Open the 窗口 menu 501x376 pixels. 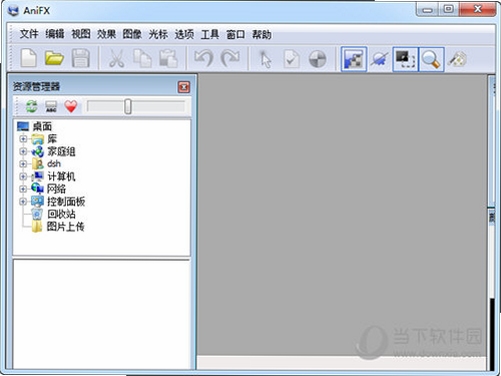(236, 34)
